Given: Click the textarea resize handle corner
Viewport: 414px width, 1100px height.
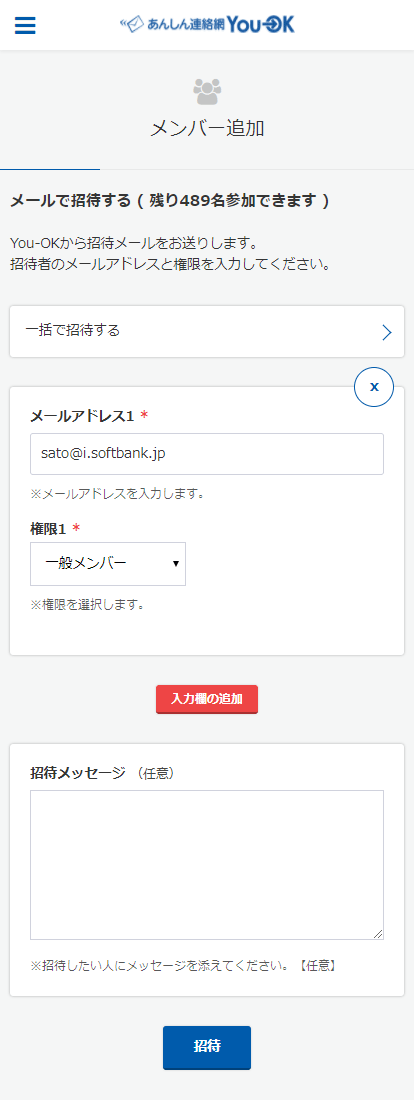Looking at the screenshot, I should [x=378, y=934].
